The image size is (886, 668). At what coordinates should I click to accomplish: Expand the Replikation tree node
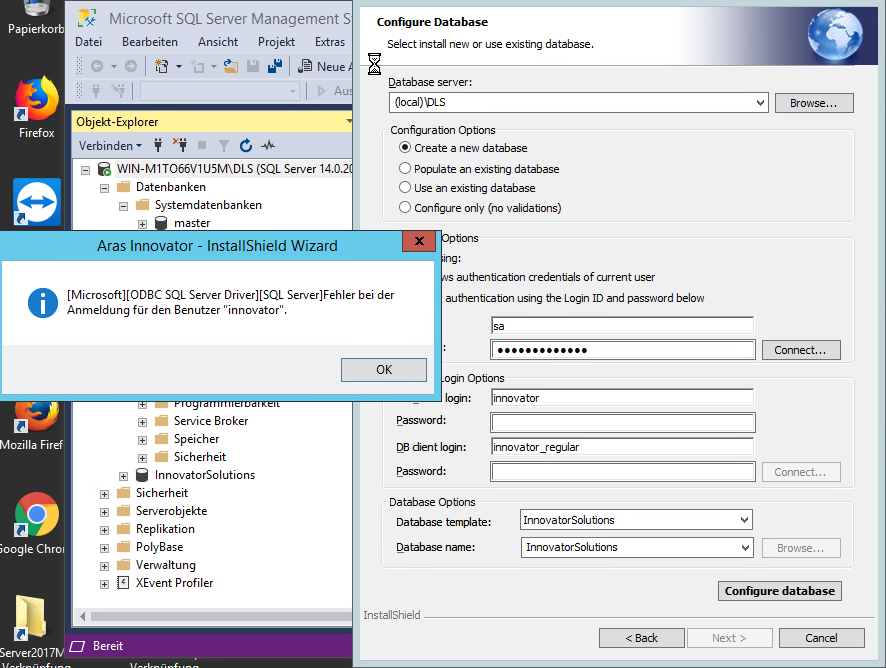105,529
